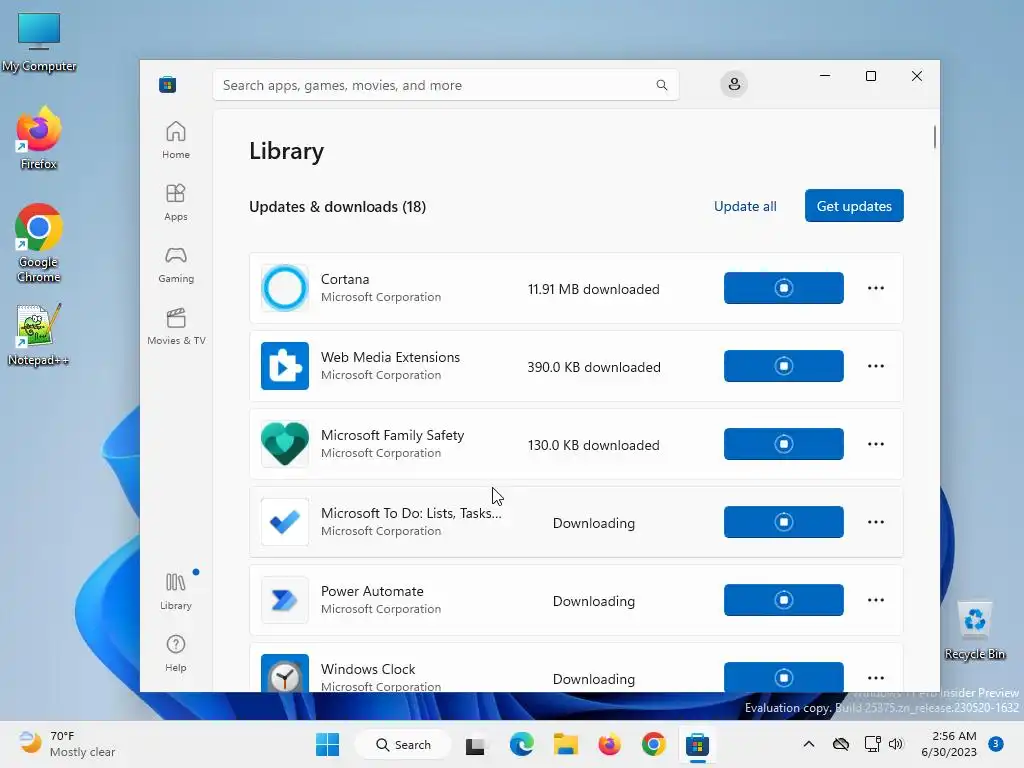The width and height of the screenshot is (1024, 768).
Task: Open the account profile icon
Action: pos(734,84)
